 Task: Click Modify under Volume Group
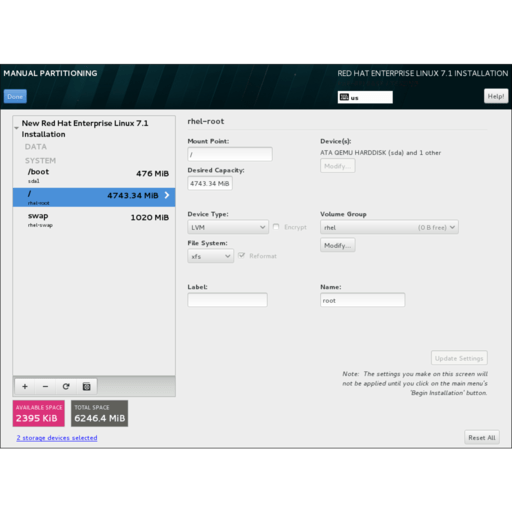pos(338,245)
